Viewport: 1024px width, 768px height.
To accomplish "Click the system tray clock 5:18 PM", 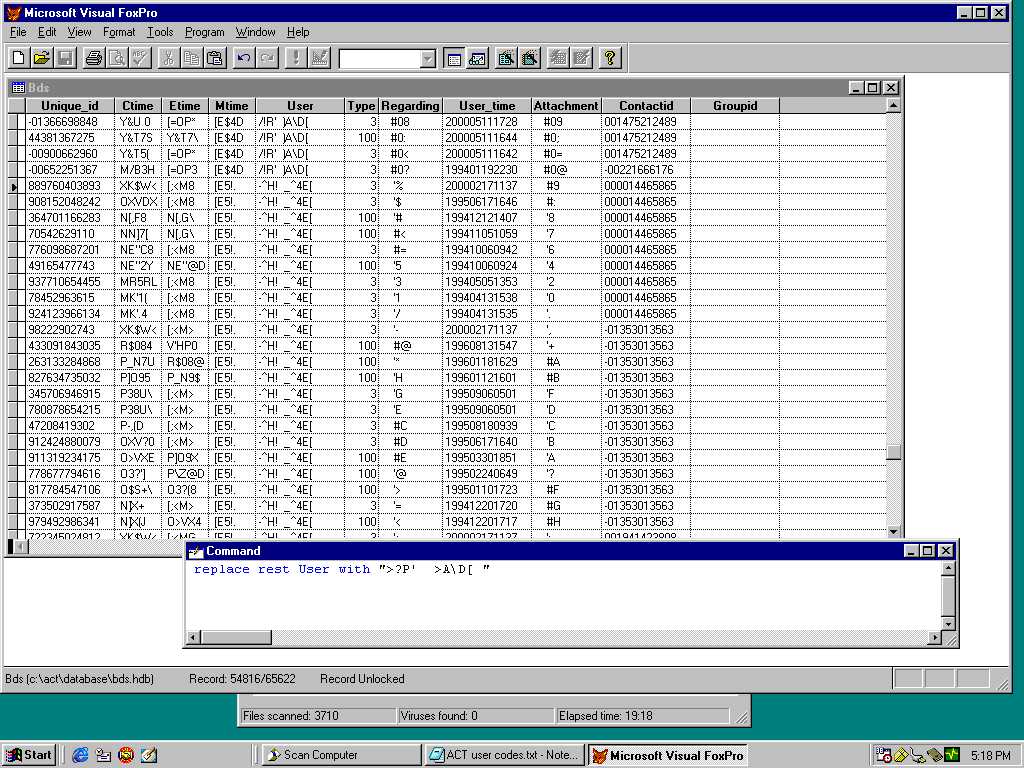I will pyautogui.click(x=990, y=756).
